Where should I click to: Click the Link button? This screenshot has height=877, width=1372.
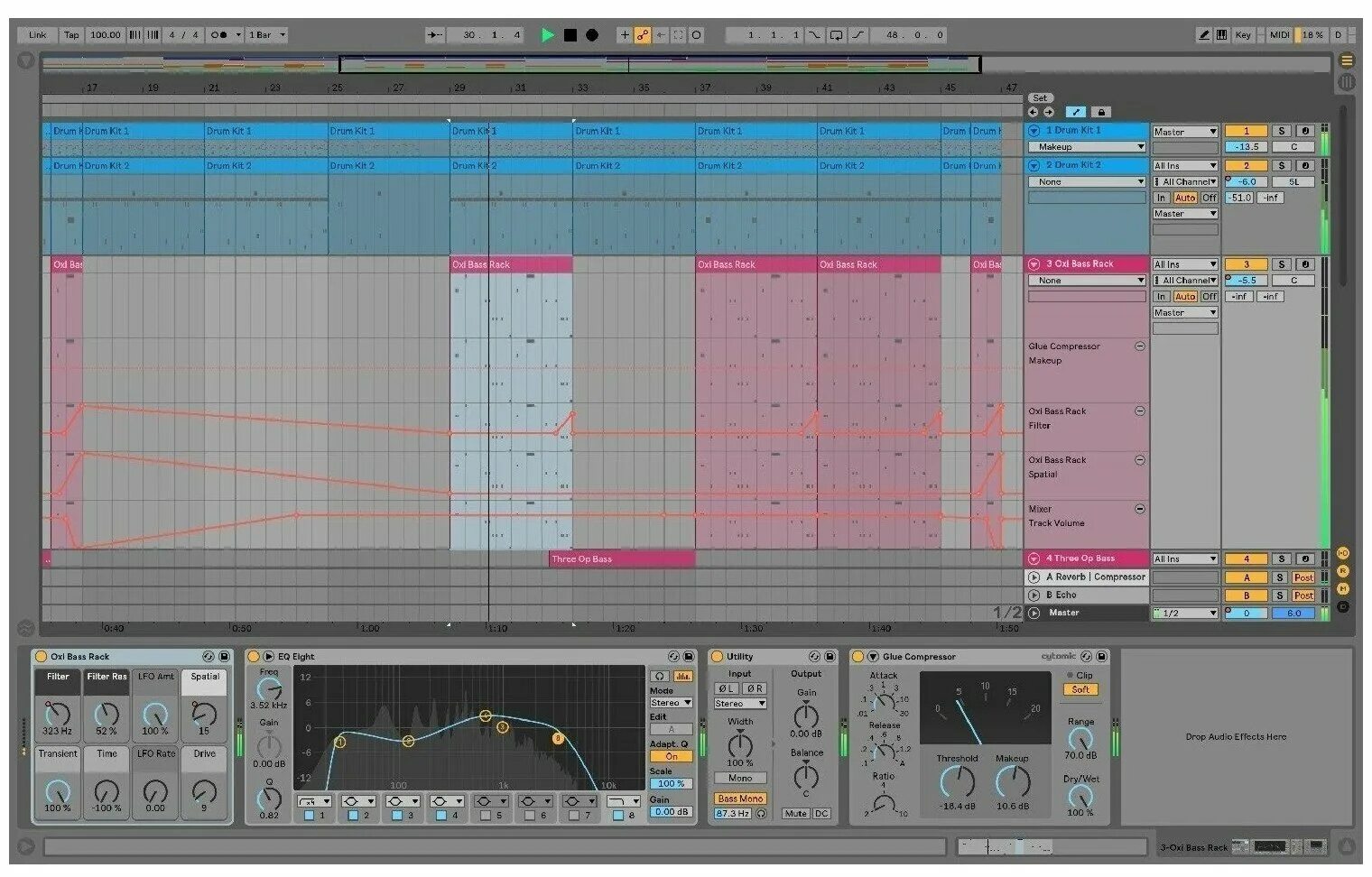tap(37, 35)
